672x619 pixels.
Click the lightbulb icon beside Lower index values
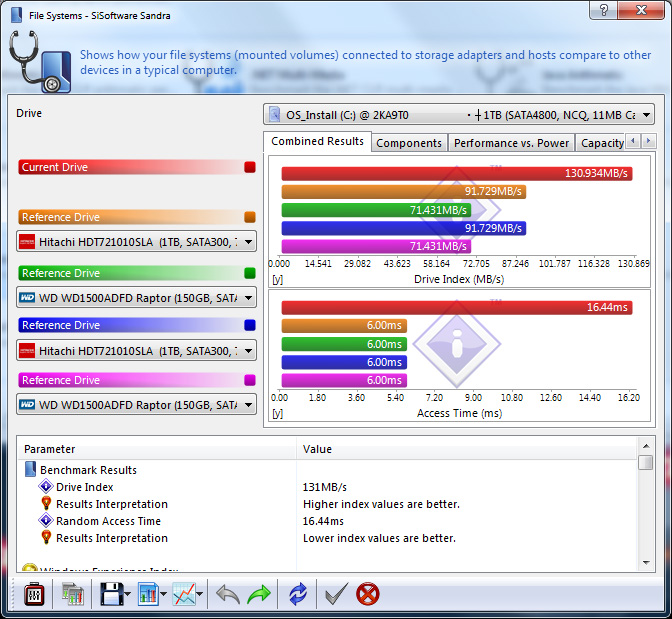click(x=46, y=538)
